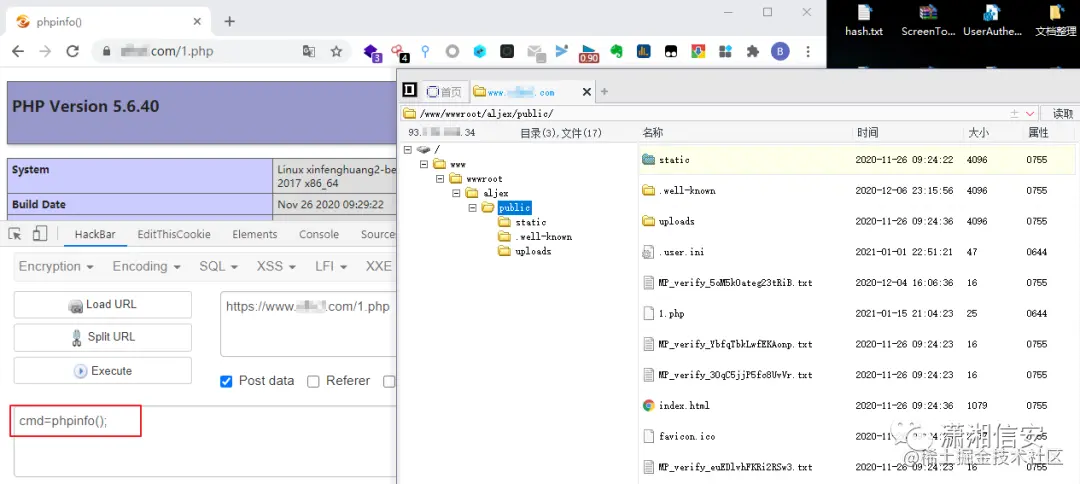
Task: Open the red extension with badge 4
Action: [399, 52]
